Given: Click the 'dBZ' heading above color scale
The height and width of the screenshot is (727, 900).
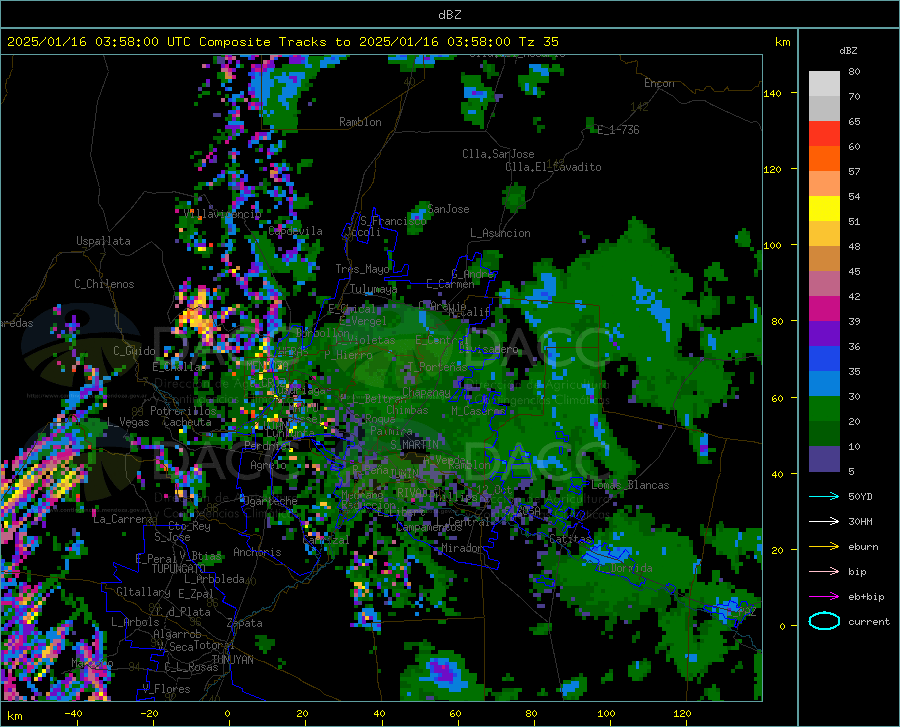Looking at the screenshot, I should (848, 50).
